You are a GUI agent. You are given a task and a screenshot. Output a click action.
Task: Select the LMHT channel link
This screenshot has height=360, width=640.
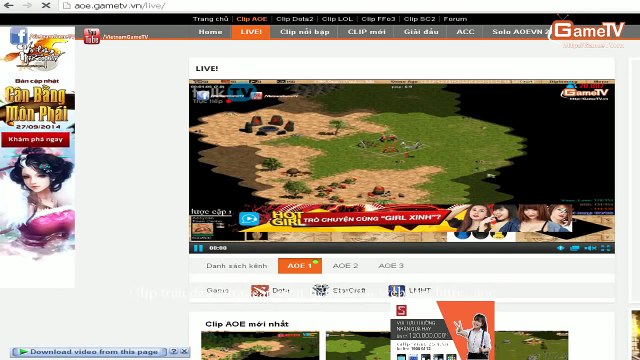[x=420, y=291]
